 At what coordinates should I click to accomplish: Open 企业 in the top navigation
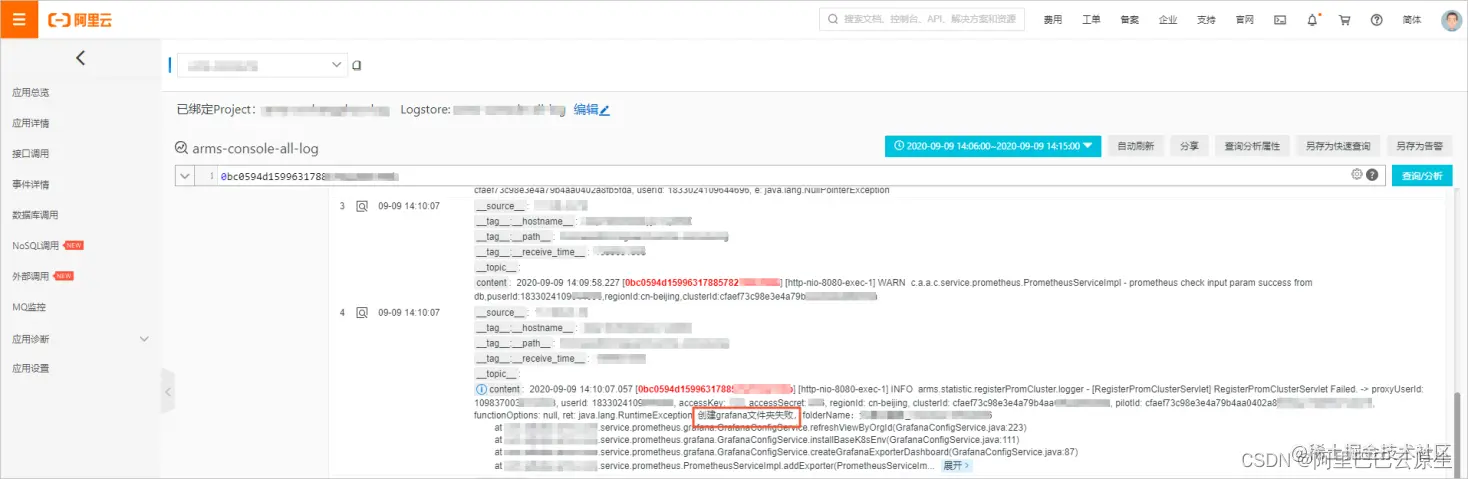pyautogui.click(x=1168, y=20)
